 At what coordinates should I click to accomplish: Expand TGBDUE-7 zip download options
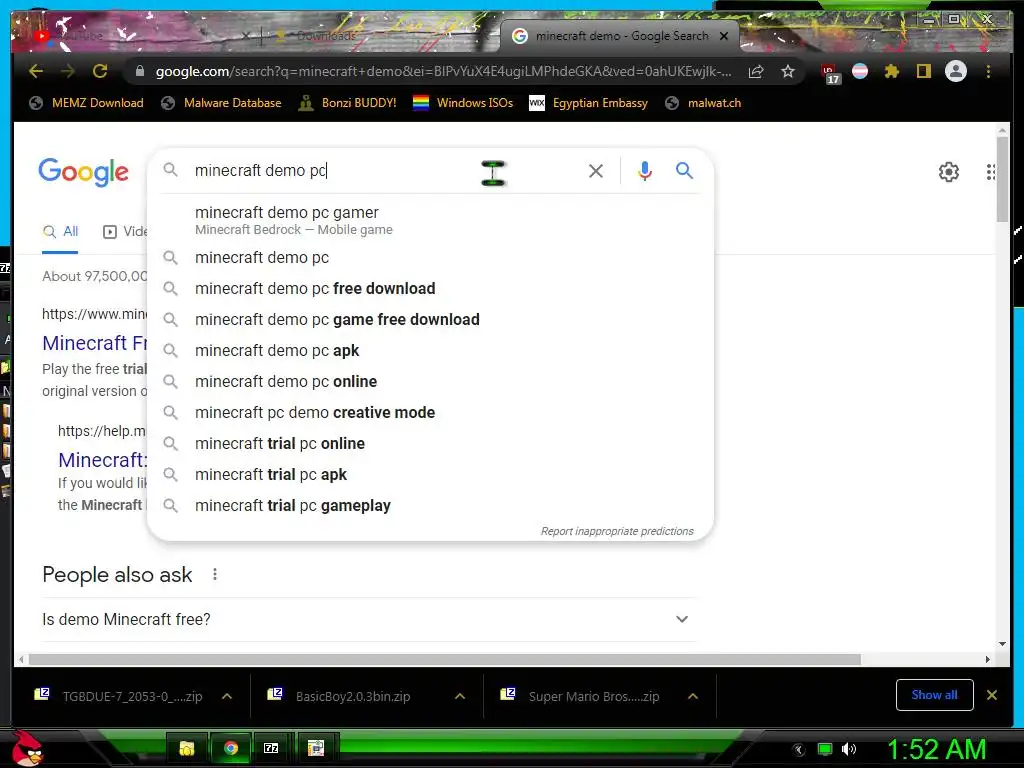[x=227, y=696]
